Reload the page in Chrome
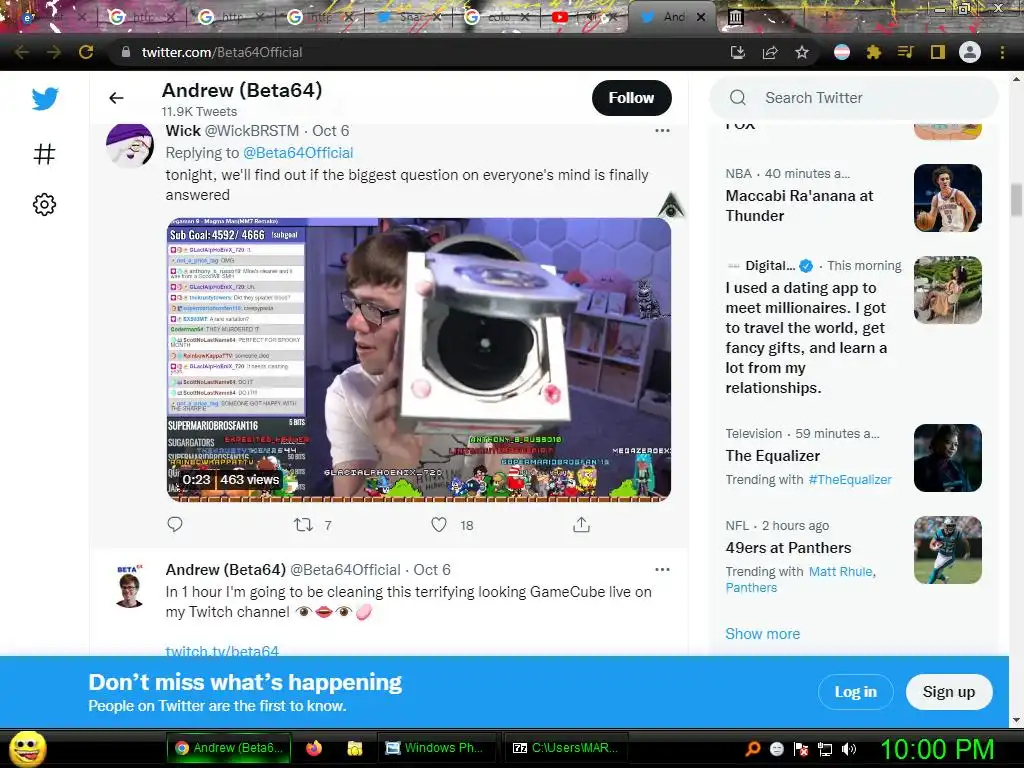This screenshot has height=768, width=1024. coord(86,52)
